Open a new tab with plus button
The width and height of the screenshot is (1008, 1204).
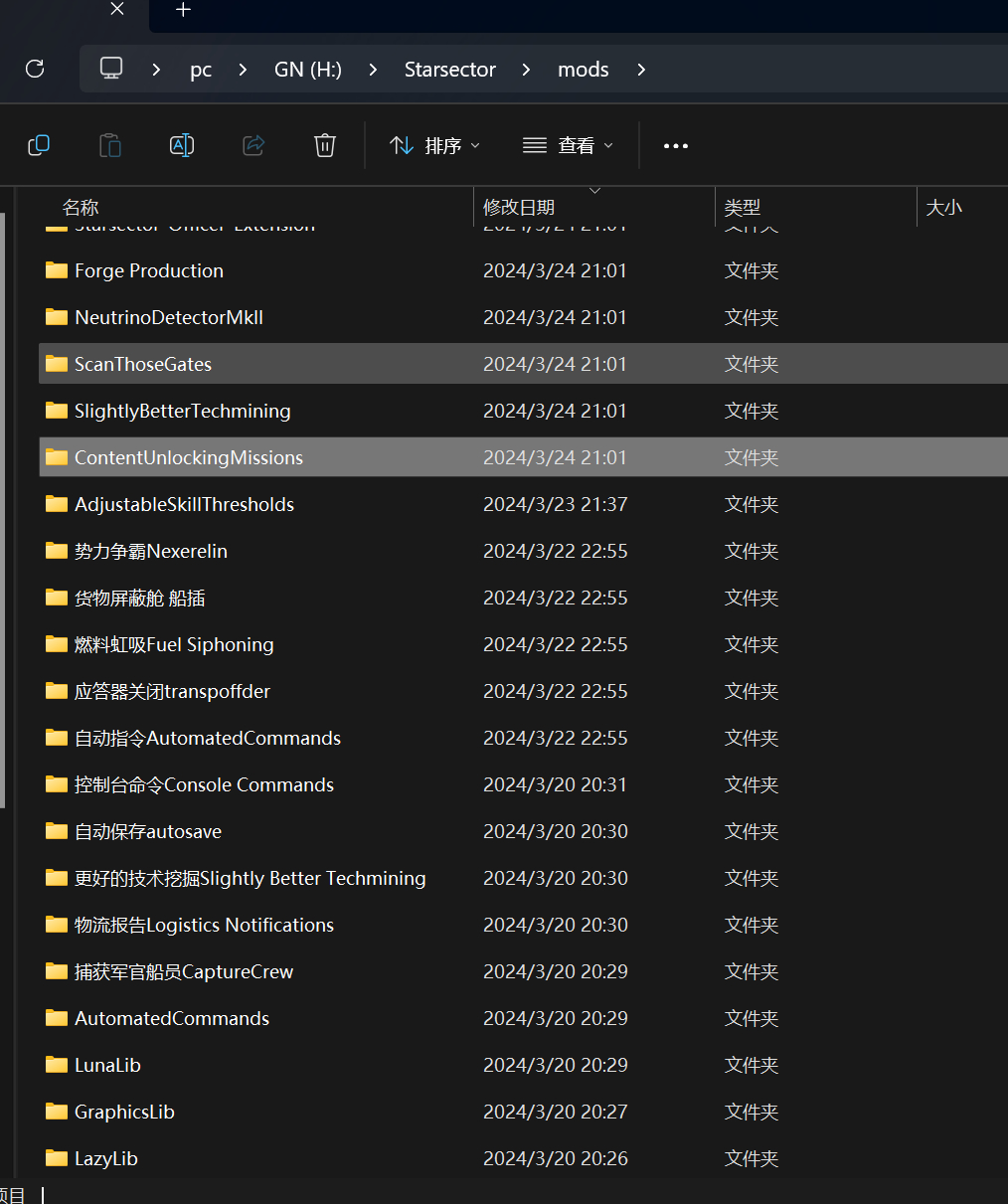(x=183, y=10)
